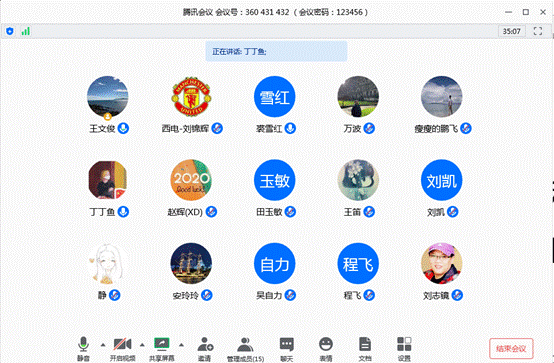The width and height of the screenshot is (554, 363).
Task: Enter fullscreen mode via top-right icon
Action: pos(538,31)
